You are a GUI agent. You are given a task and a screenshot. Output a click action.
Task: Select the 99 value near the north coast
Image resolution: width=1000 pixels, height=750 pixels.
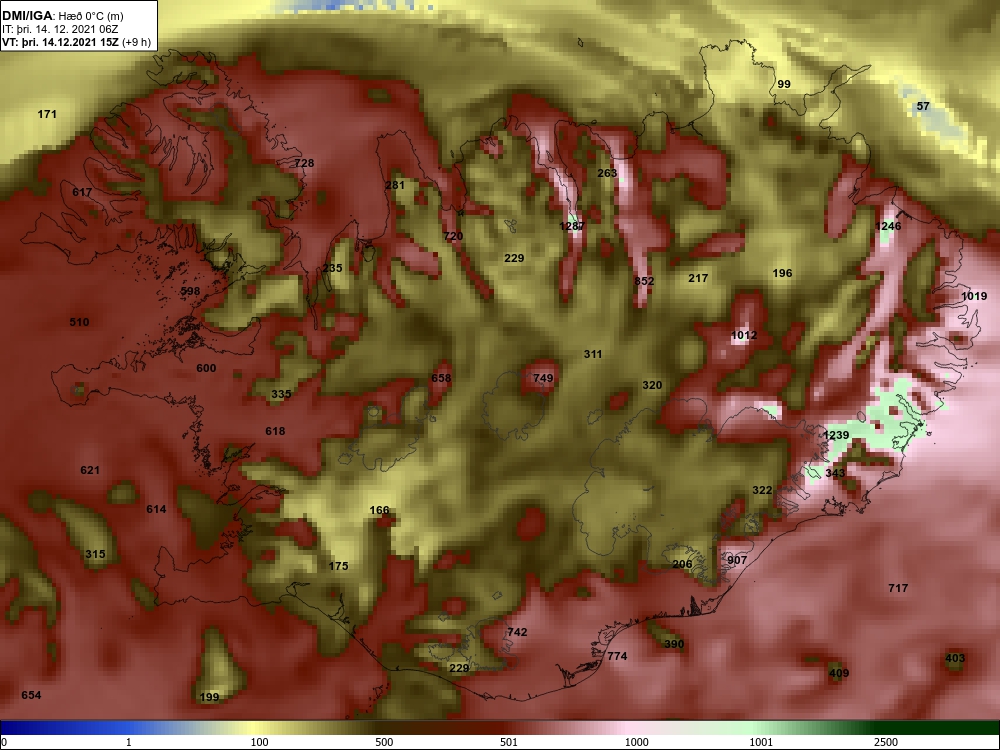tap(784, 84)
